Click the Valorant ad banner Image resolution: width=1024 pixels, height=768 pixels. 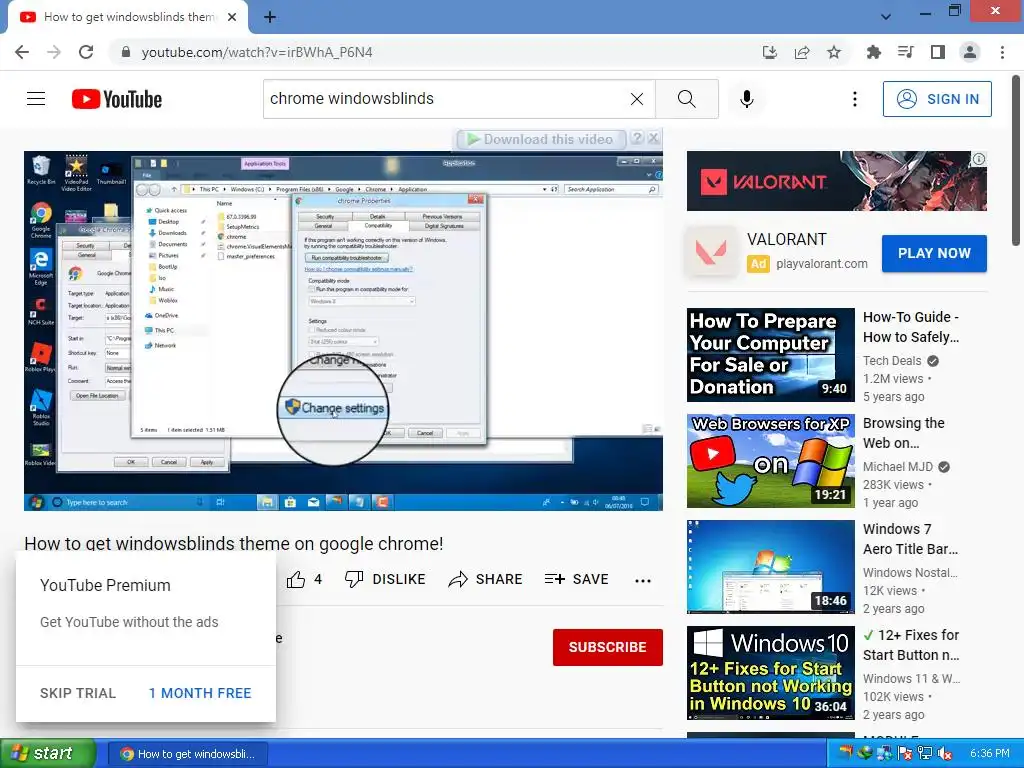(x=837, y=181)
